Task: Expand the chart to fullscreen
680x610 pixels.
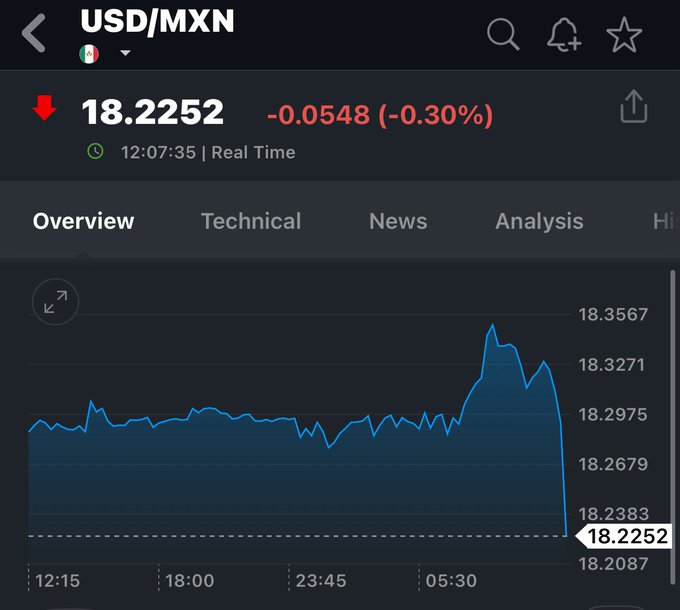Action: pyautogui.click(x=56, y=300)
